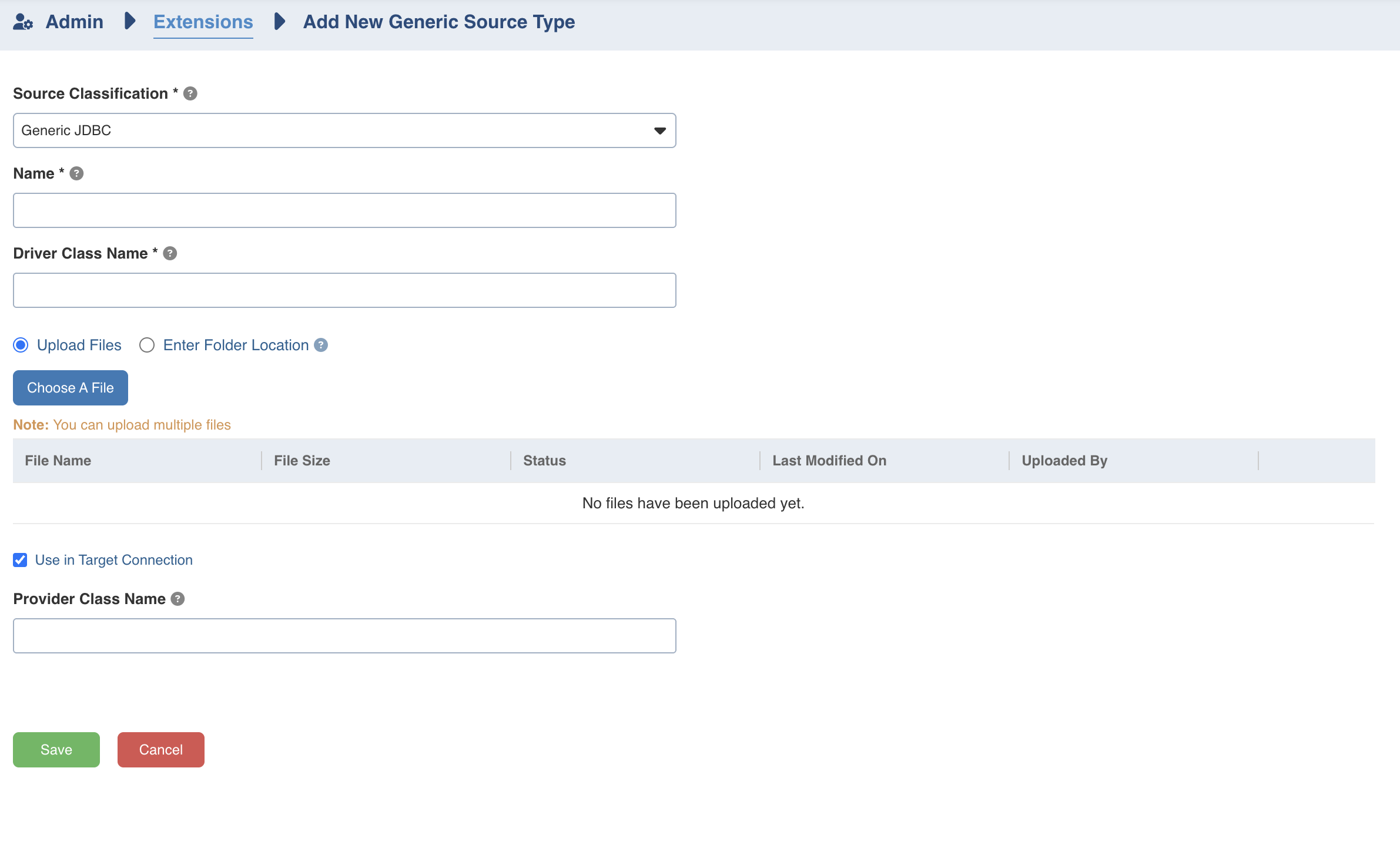Click help icon beside Provider Class Name
Viewport: 1400px width, 845px height.
click(x=177, y=599)
